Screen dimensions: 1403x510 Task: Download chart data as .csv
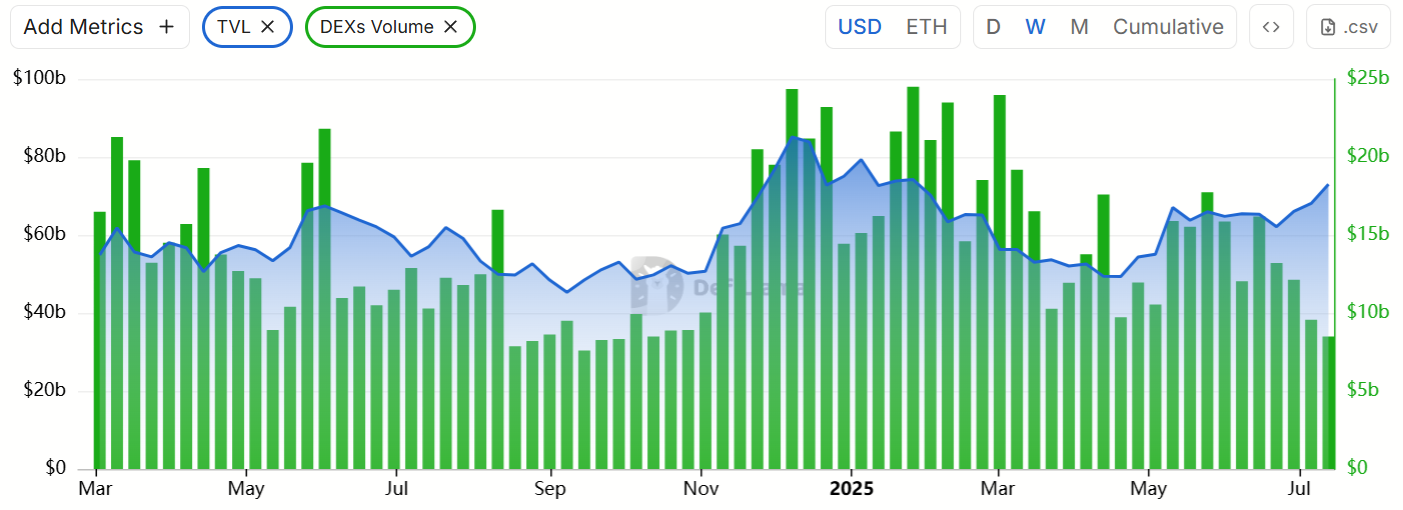1348,27
